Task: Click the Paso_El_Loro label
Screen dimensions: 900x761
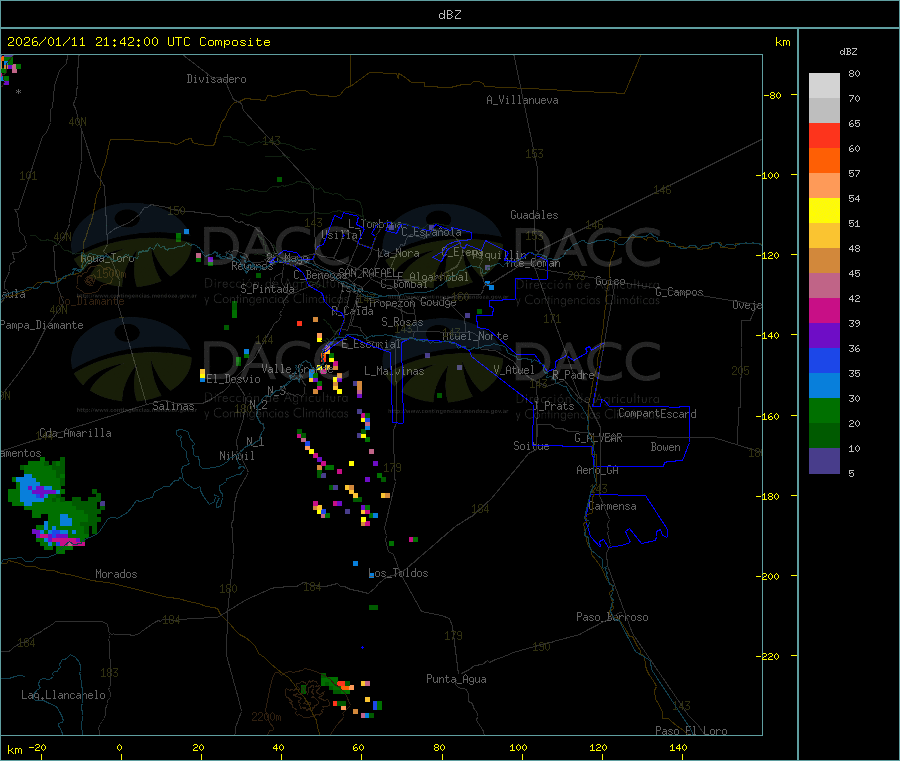Action: click(x=692, y=731)
